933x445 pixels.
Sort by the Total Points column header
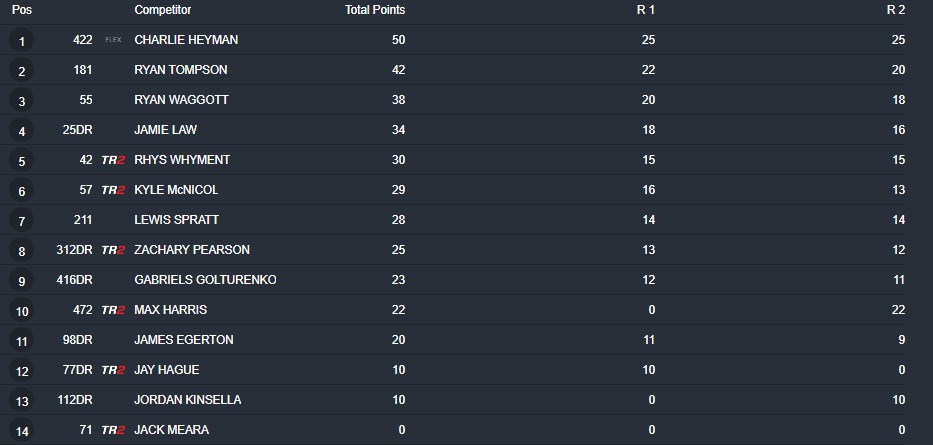375,10
